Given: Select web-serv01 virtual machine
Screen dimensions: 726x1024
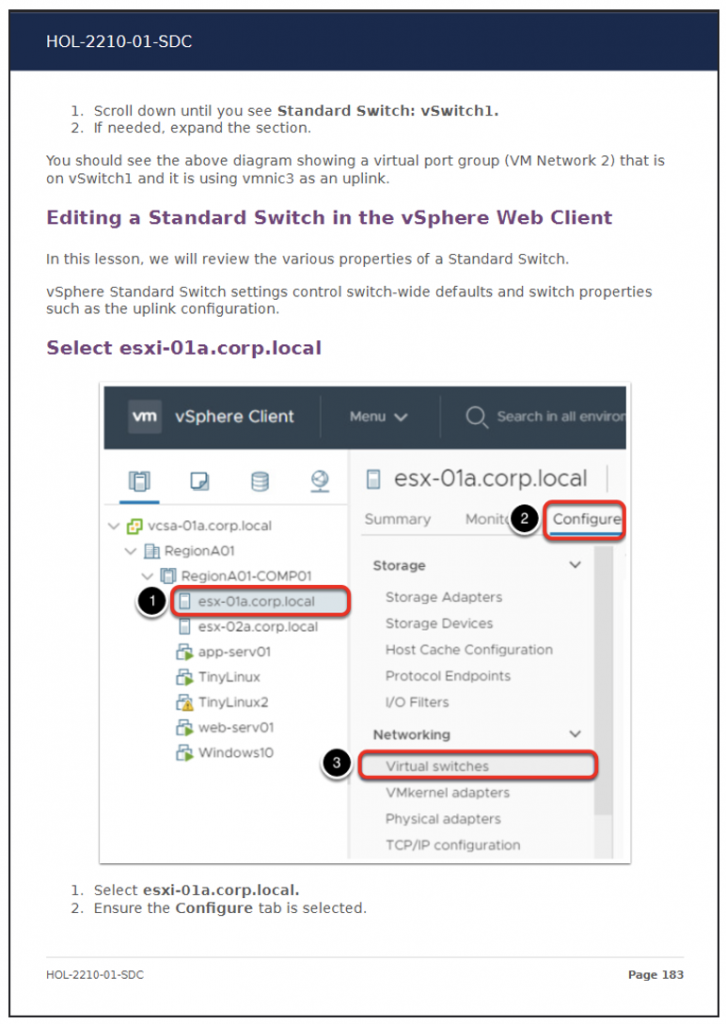Looking at the screenshot, I should click(236, 728).
